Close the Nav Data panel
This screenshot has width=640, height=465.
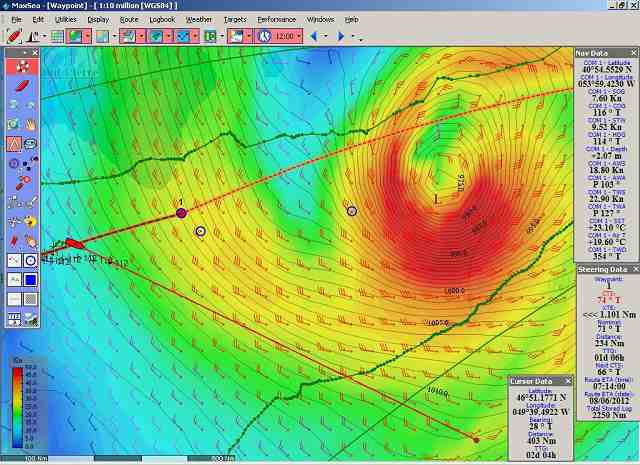[x=634, y=52]
